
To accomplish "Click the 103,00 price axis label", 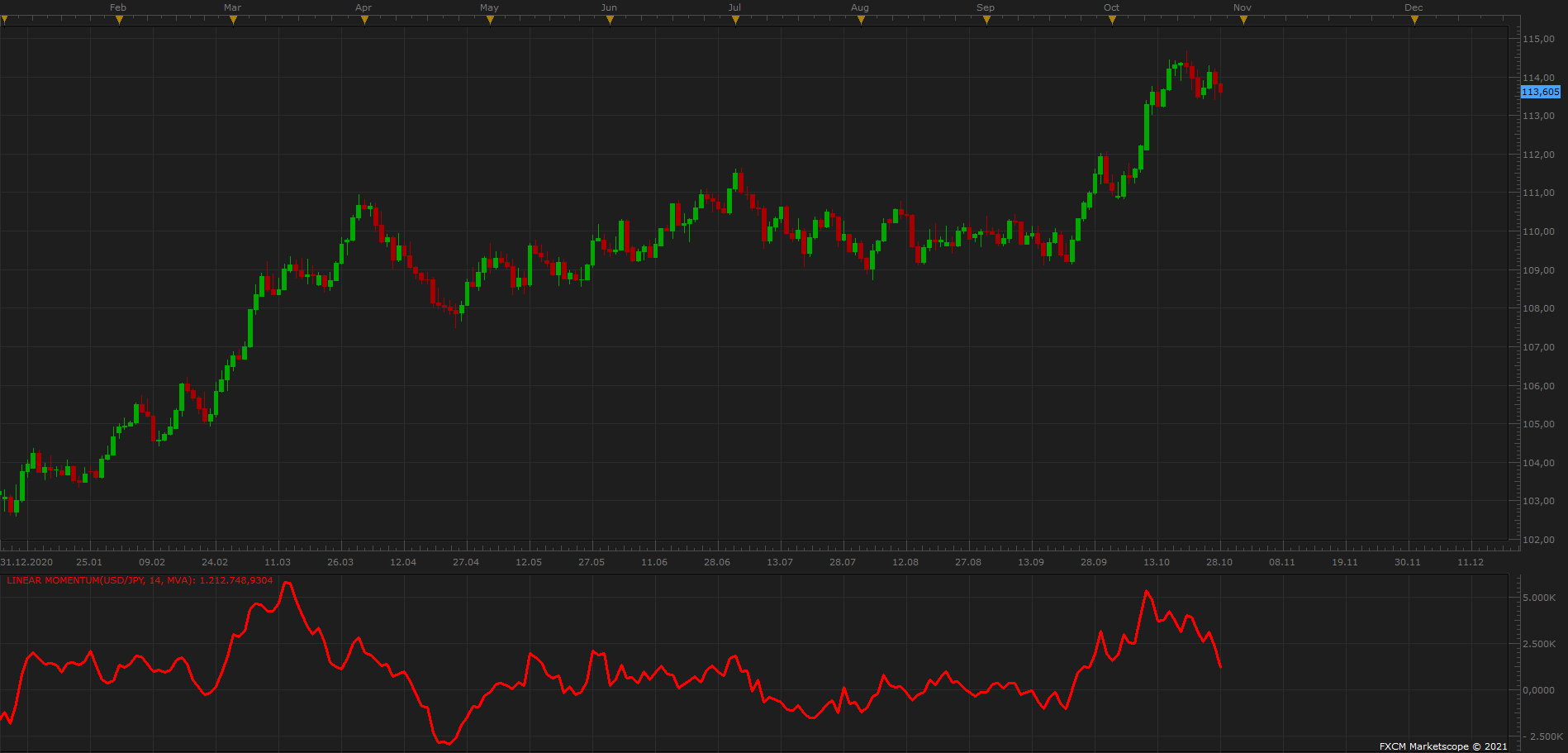I will (1538, 501).
